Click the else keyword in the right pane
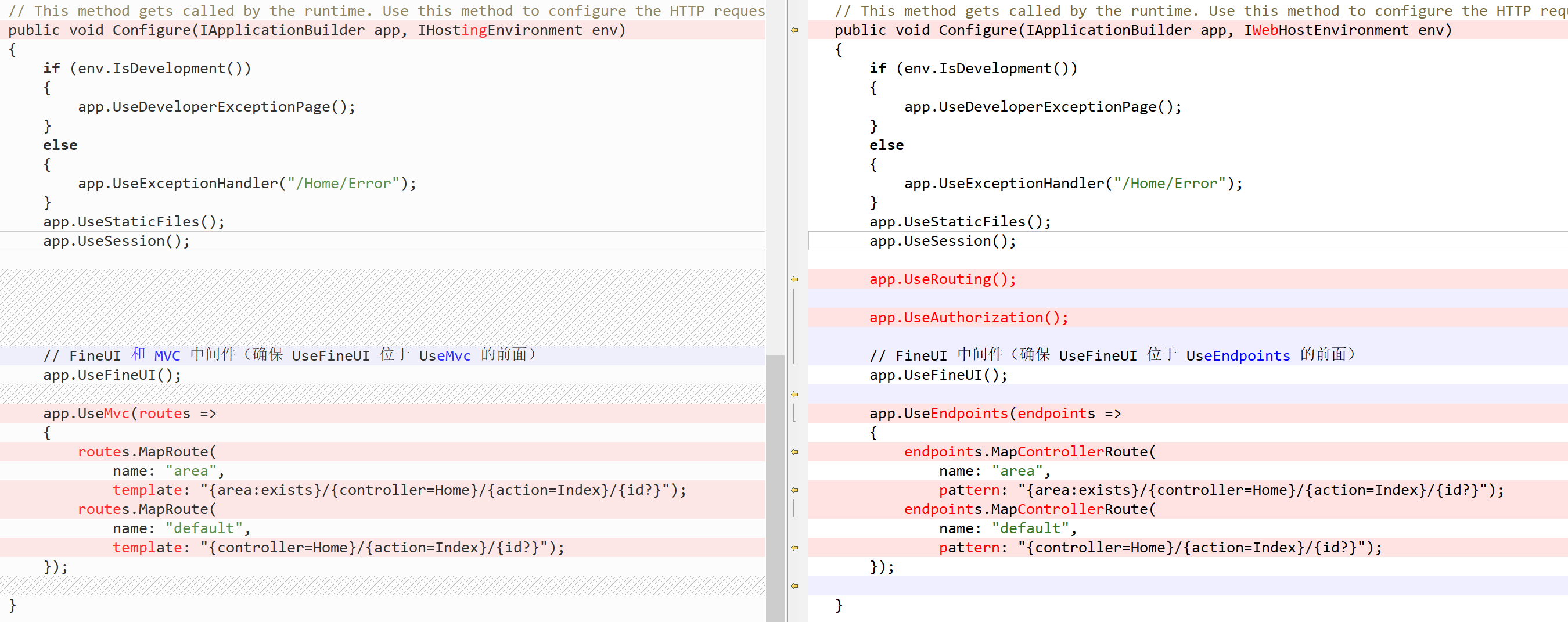Screen dimensions: 1568x622 886,145
